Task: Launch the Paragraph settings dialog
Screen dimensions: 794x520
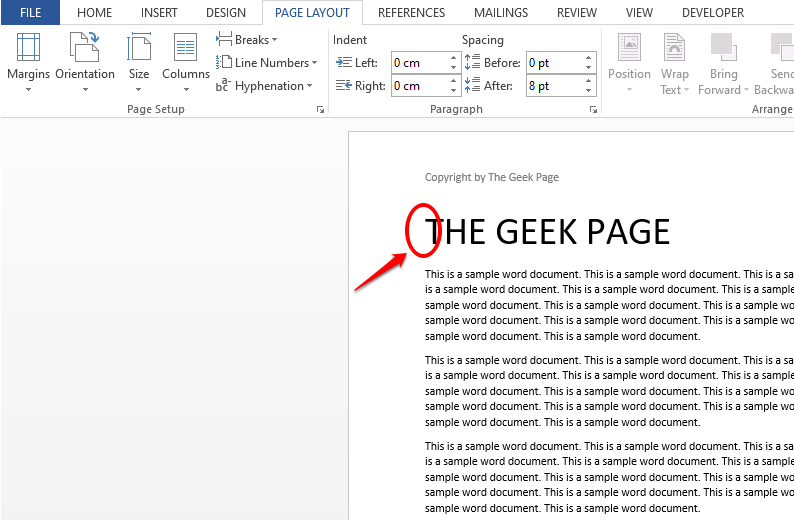Action: [593, 109]
